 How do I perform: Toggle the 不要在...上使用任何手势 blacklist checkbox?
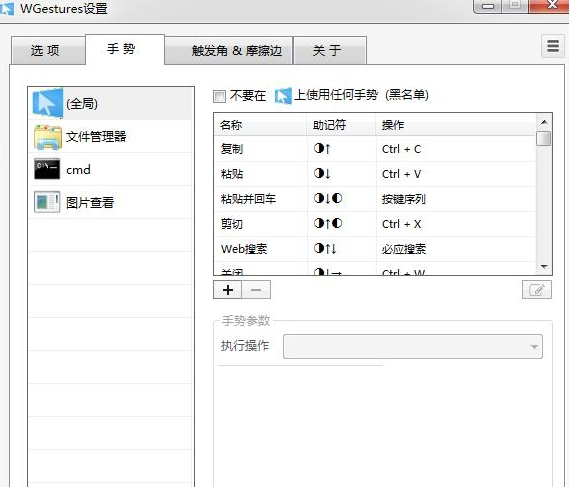[x=219, y=97]
